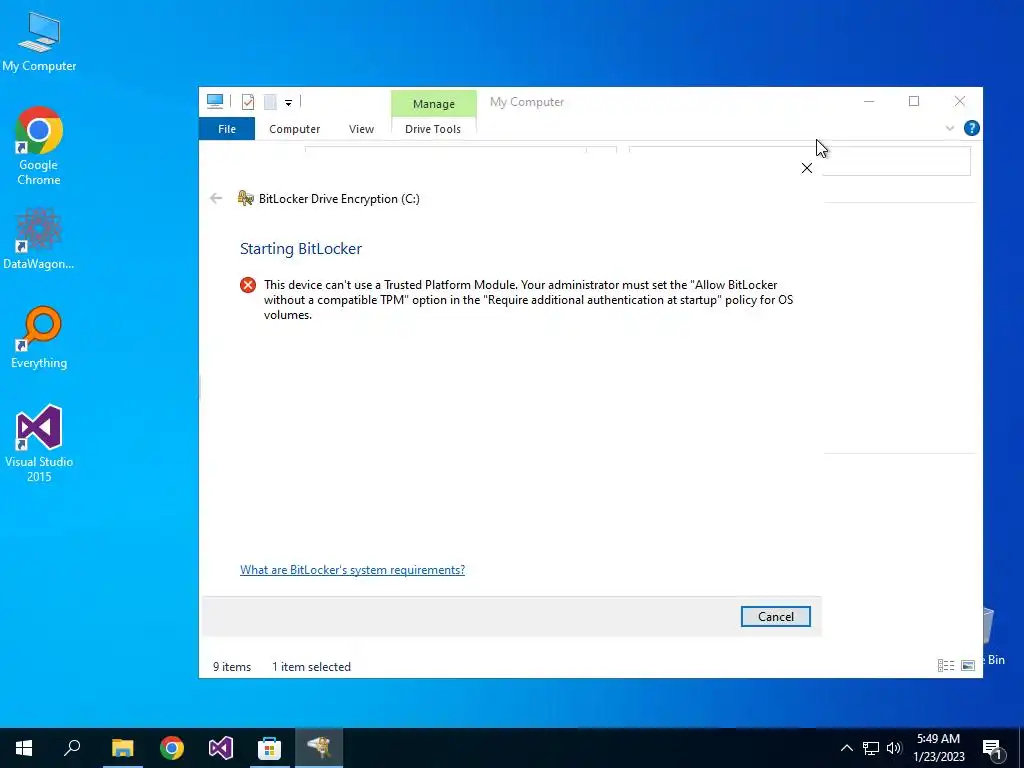Open the Drive Tools tab
Image resolution: width=1024 pixels, height=768 pixels.
(x=433, y=129)
